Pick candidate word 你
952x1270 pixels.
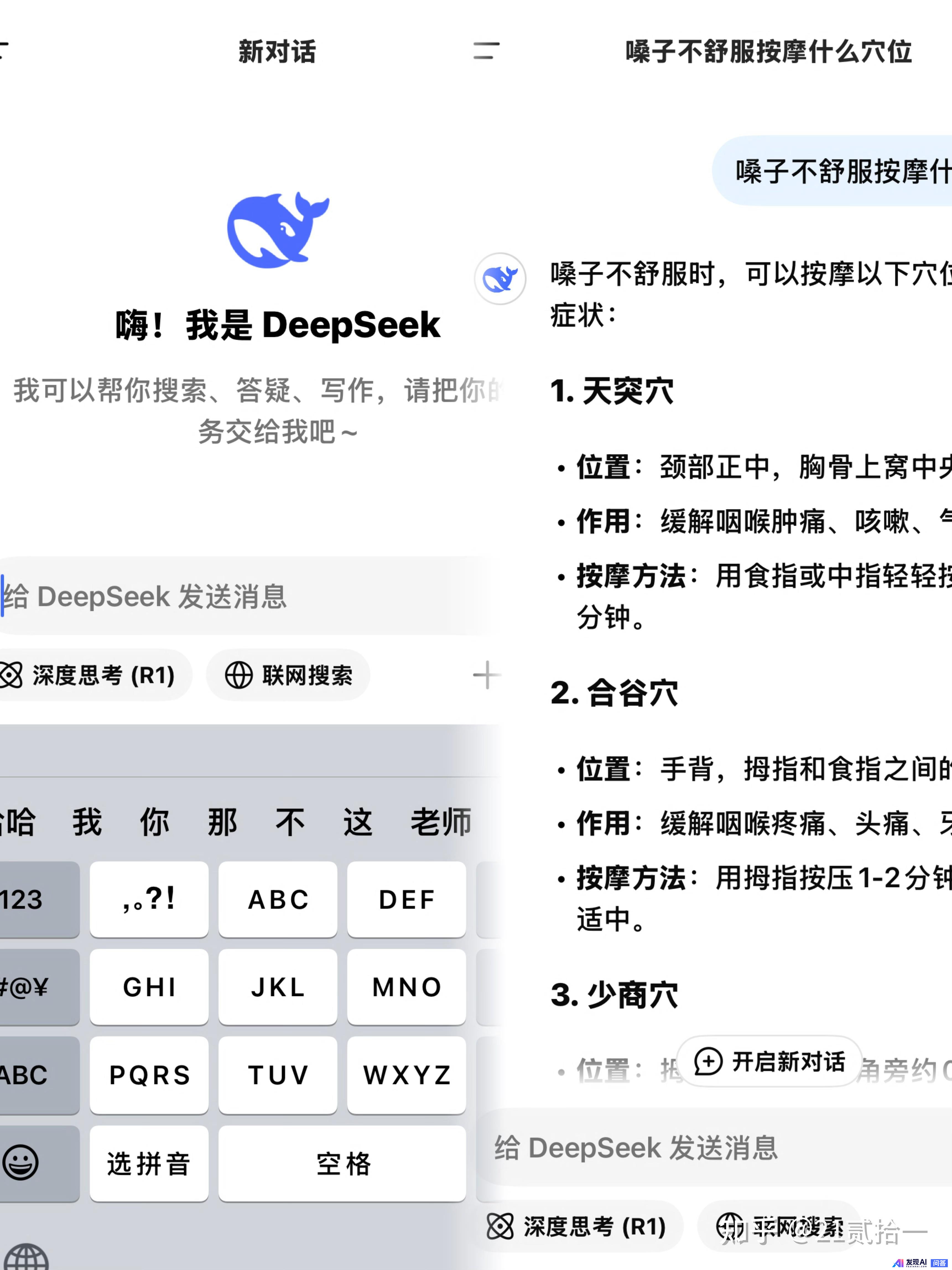[155, 822]
